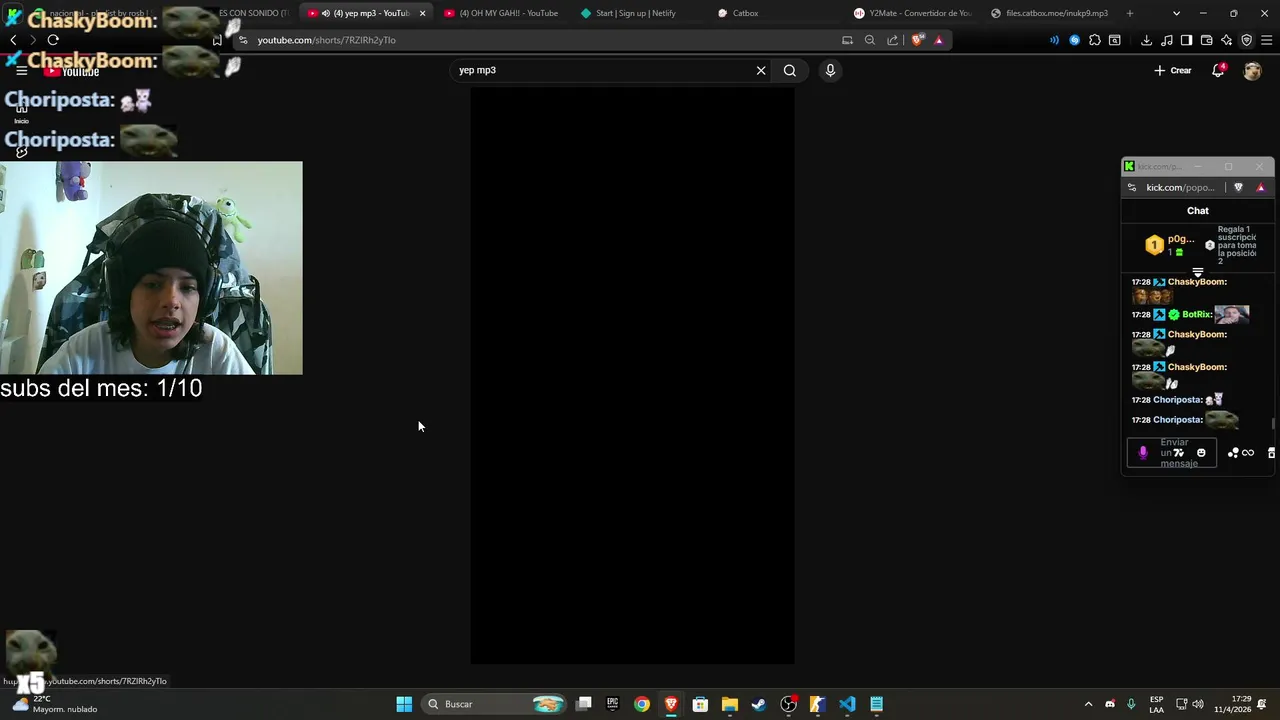Open a new tab with the plus button
The image size is (1280, 720).
(1130, 13)
